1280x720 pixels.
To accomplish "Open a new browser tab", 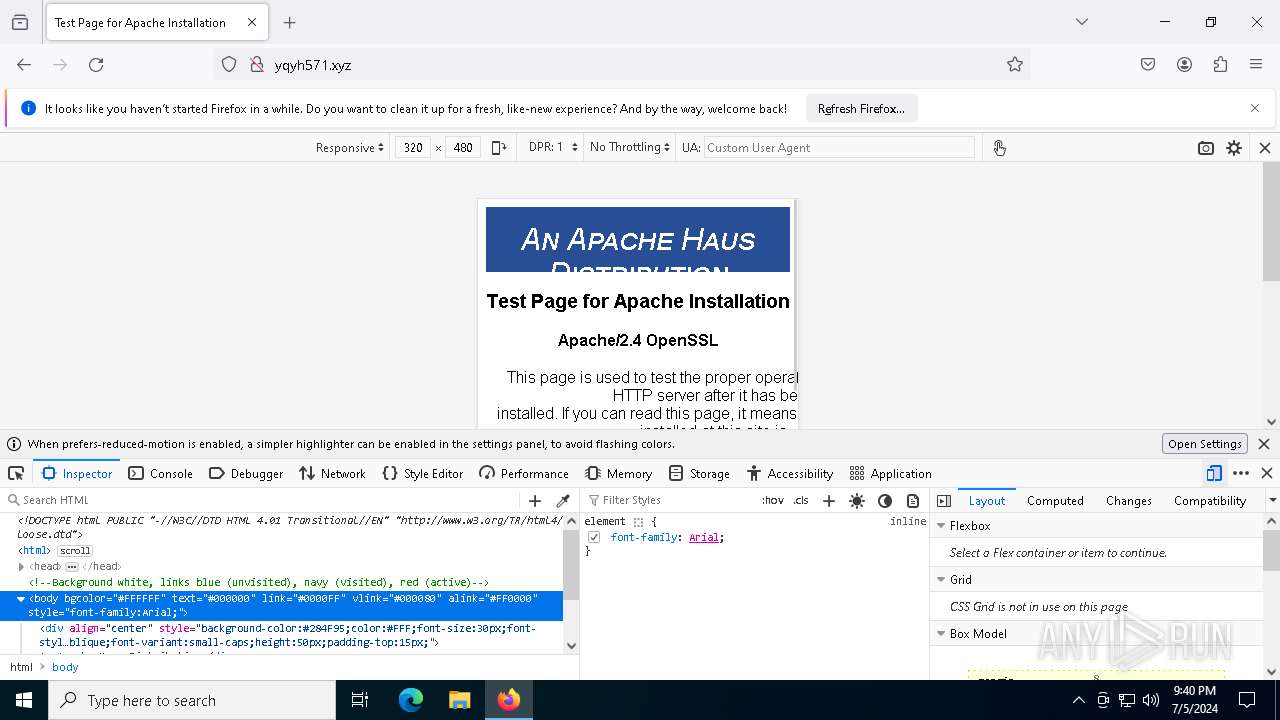I will pos(289,22).
